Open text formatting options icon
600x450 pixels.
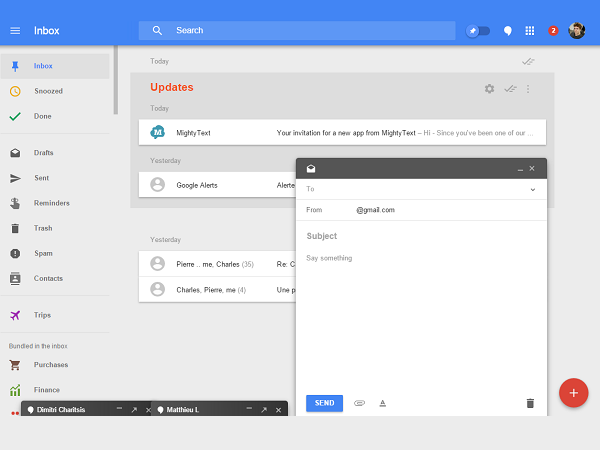point(382,403)
